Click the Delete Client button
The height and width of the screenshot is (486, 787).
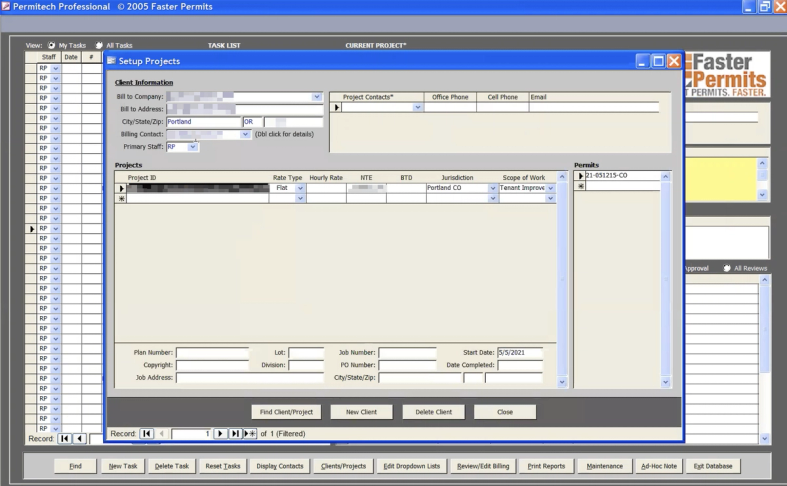pos(434,412)
